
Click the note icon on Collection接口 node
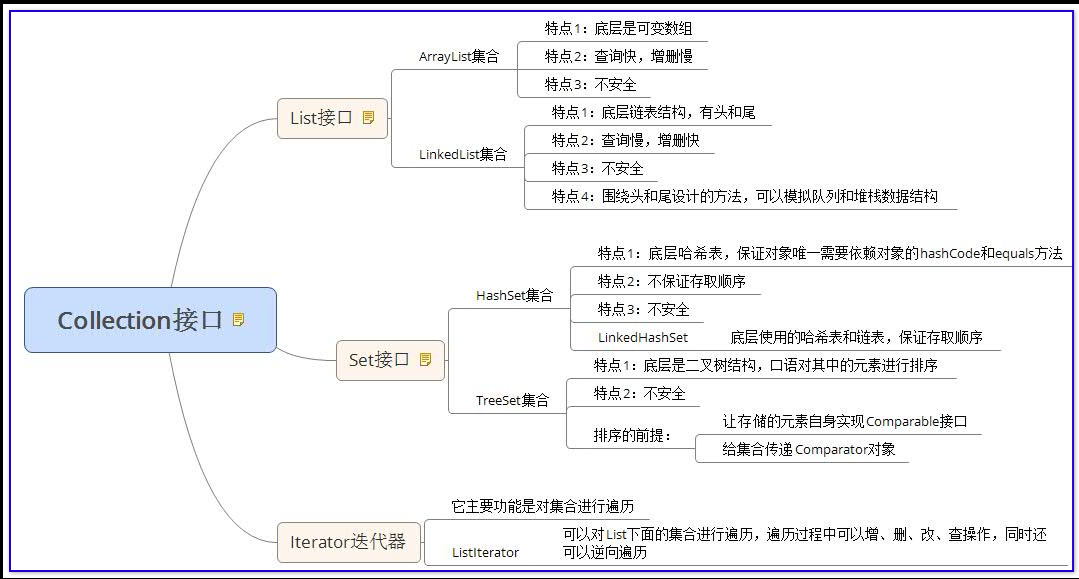tap(239, 320)
